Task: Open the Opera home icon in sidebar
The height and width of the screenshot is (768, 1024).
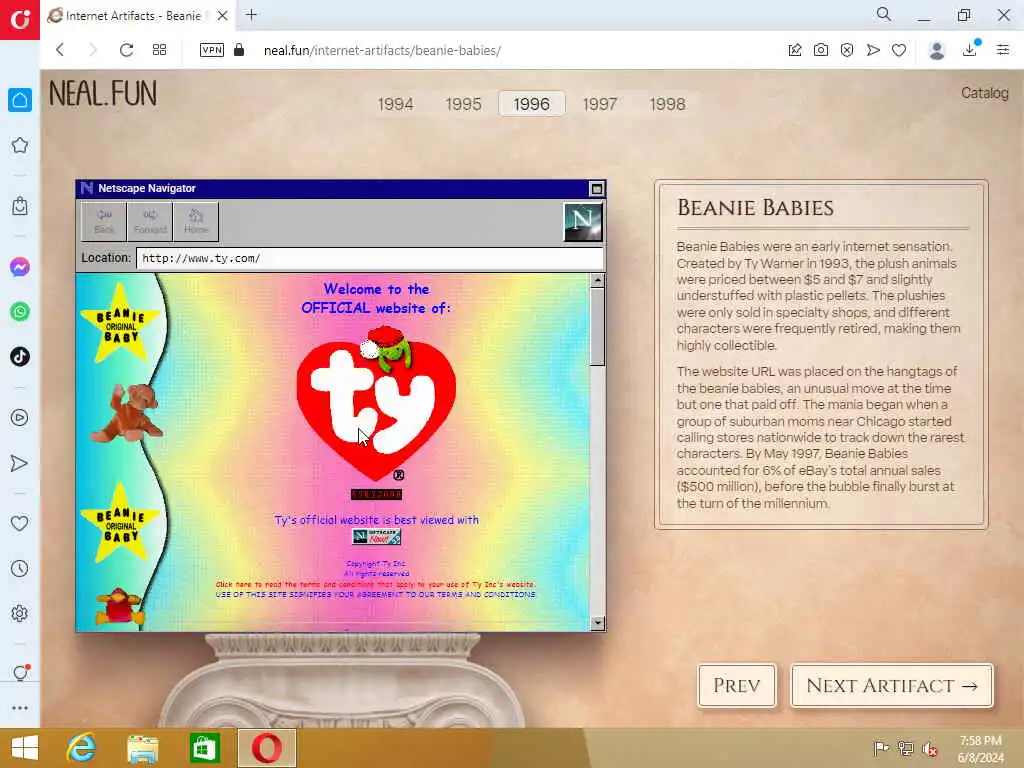Action: pyautogui.click(x=20, y=100)
